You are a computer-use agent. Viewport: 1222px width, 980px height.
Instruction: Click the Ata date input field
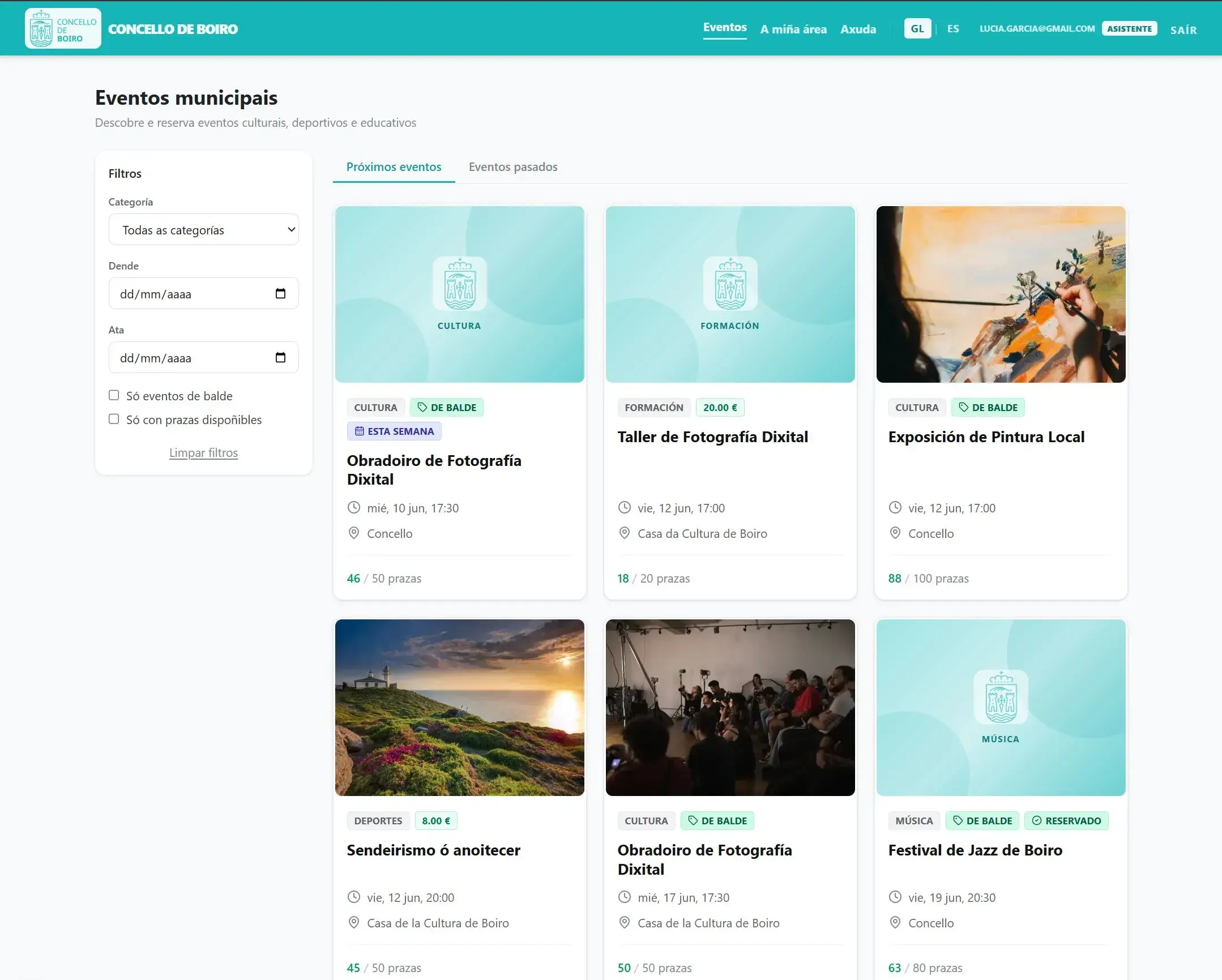[203, 358]
